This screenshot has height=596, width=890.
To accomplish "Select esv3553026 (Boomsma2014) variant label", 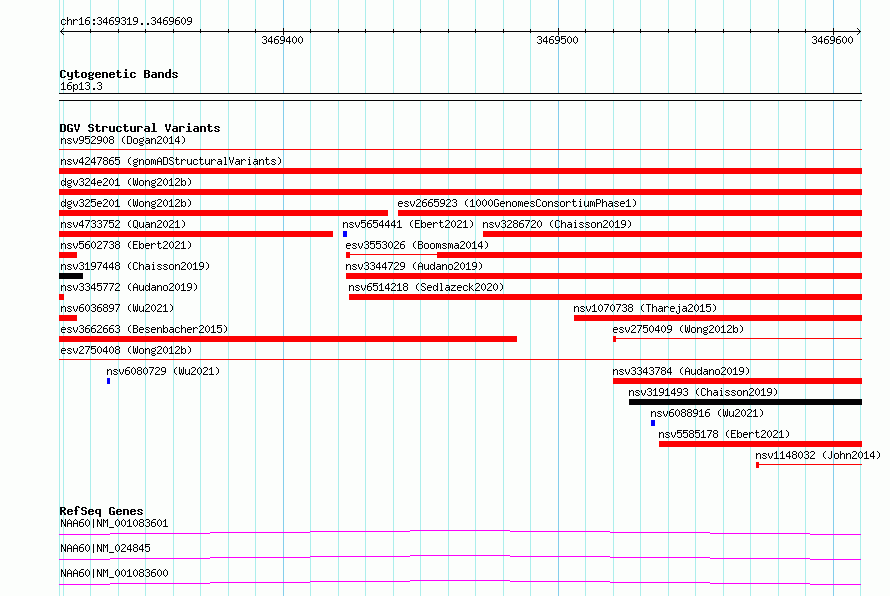I will click(417, 245).
